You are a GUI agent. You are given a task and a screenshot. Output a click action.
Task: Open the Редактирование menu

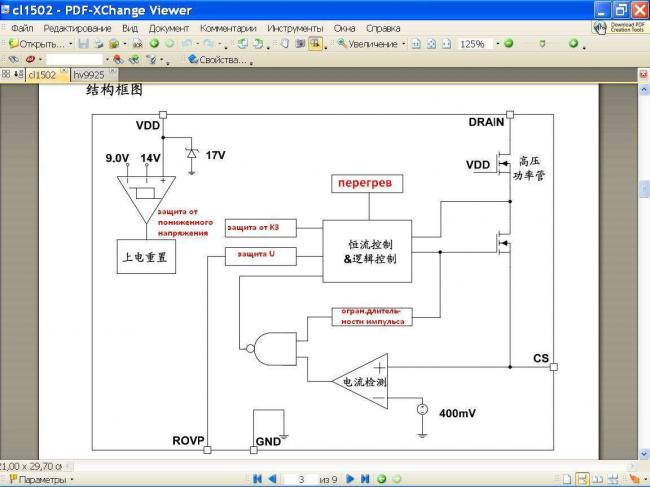pyautogui.click(x=77, y=28)
